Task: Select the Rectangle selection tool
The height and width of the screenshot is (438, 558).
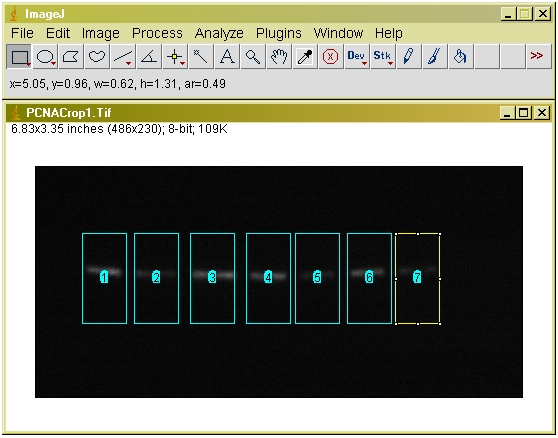Action: 19,57
